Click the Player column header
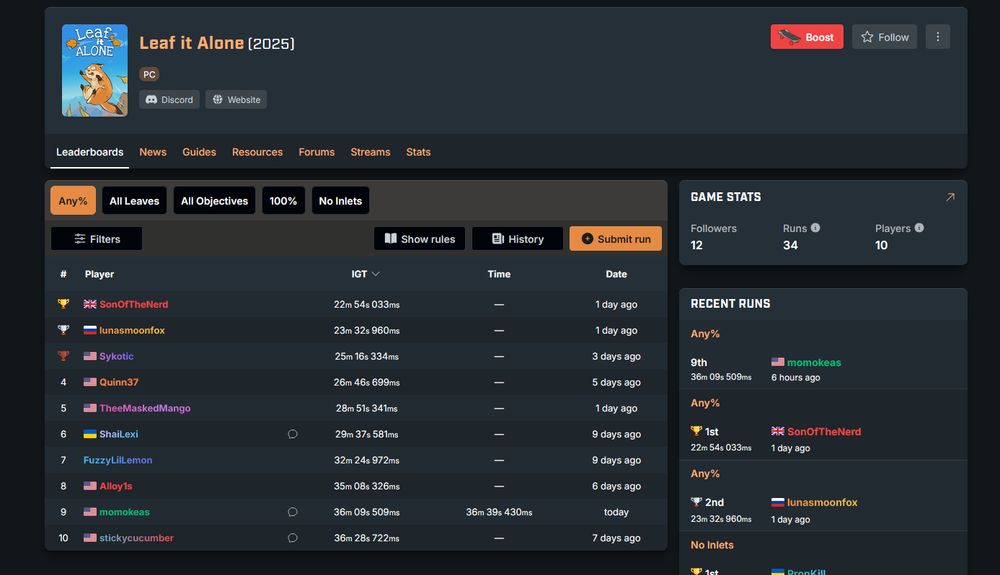1000x575 pixels. (x=99, y=274)
